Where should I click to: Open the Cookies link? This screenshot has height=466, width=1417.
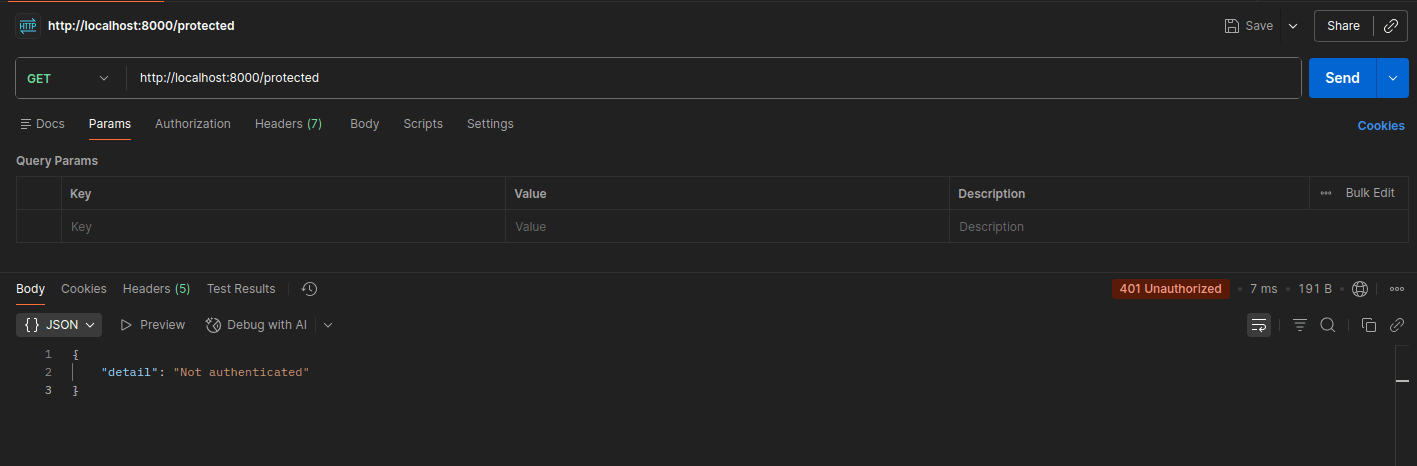1381,126
